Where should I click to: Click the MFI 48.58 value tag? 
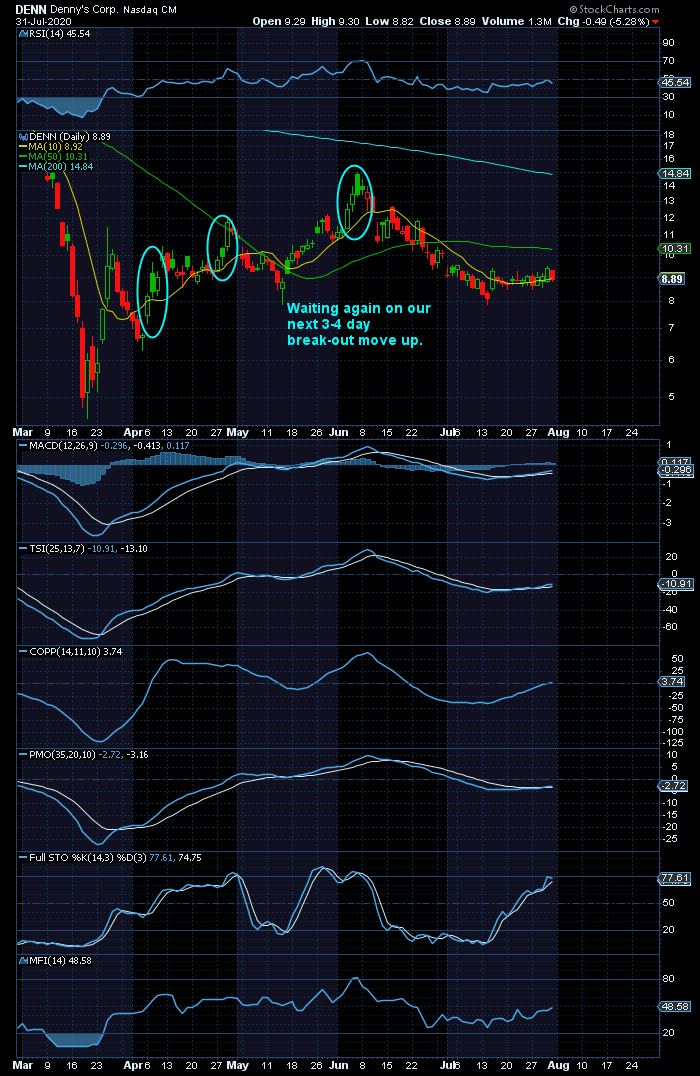pyautogui.click(x=675, y=1007)
